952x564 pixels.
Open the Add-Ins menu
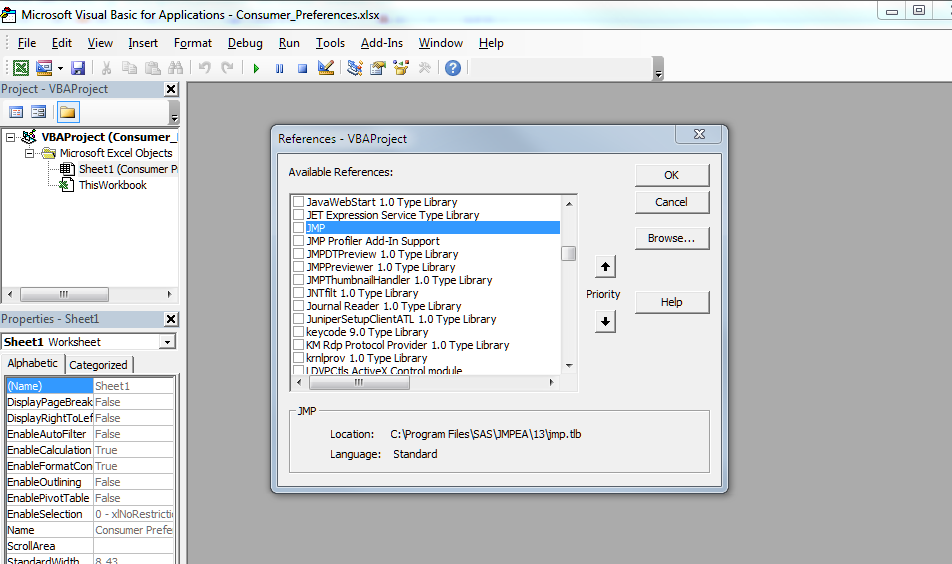[382, 43]
